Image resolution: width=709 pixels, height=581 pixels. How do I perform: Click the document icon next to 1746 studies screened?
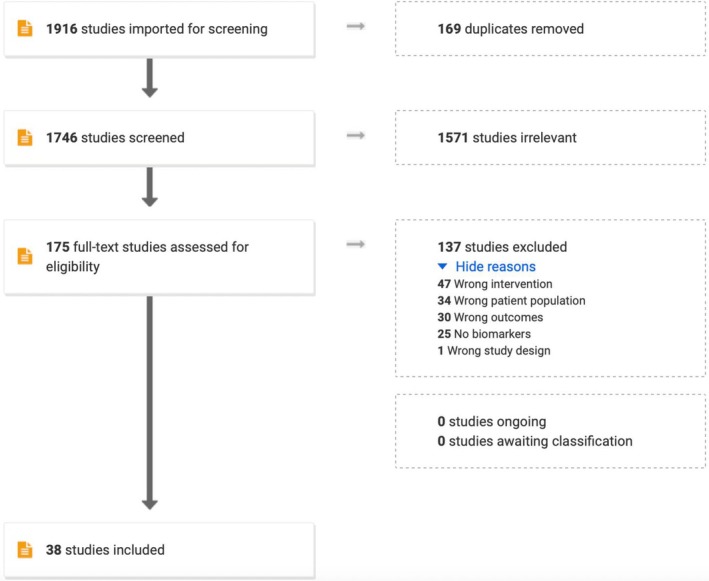[x=25, y=137]
